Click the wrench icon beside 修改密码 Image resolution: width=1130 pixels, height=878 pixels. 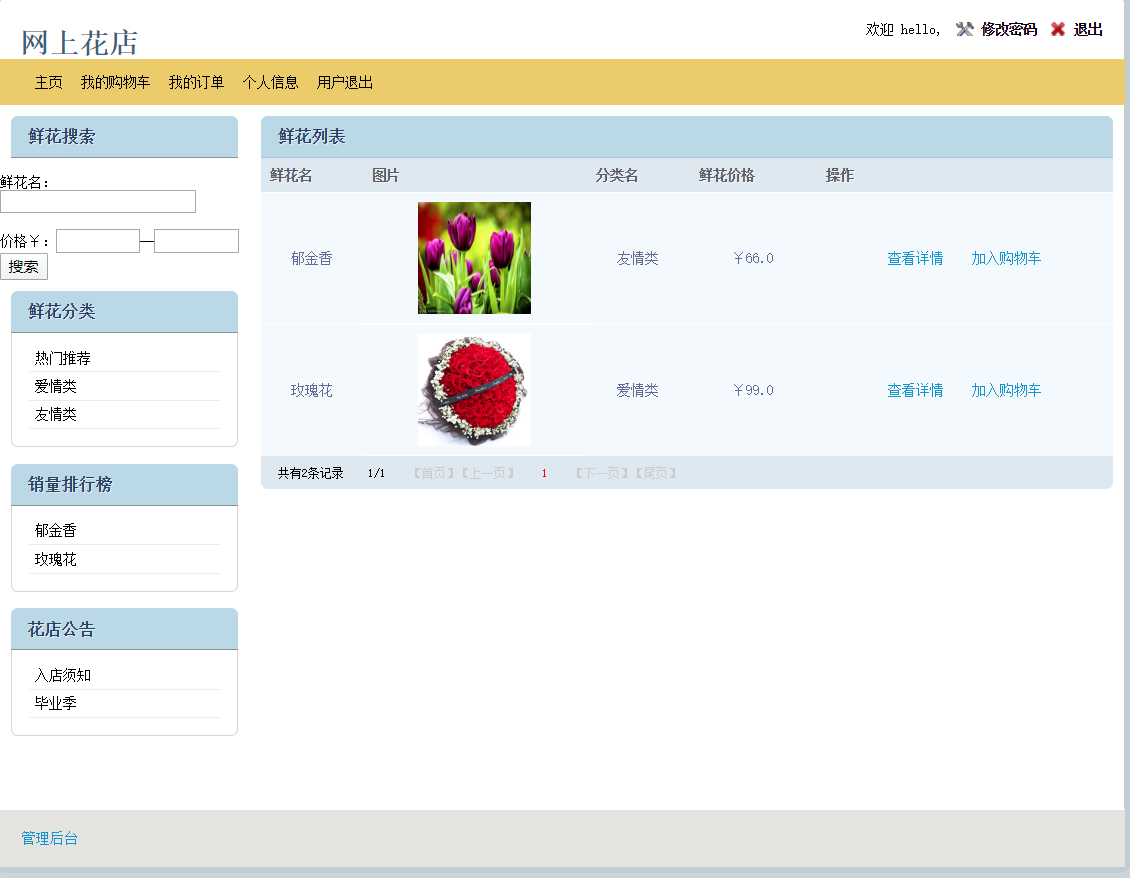pos(964,30)
